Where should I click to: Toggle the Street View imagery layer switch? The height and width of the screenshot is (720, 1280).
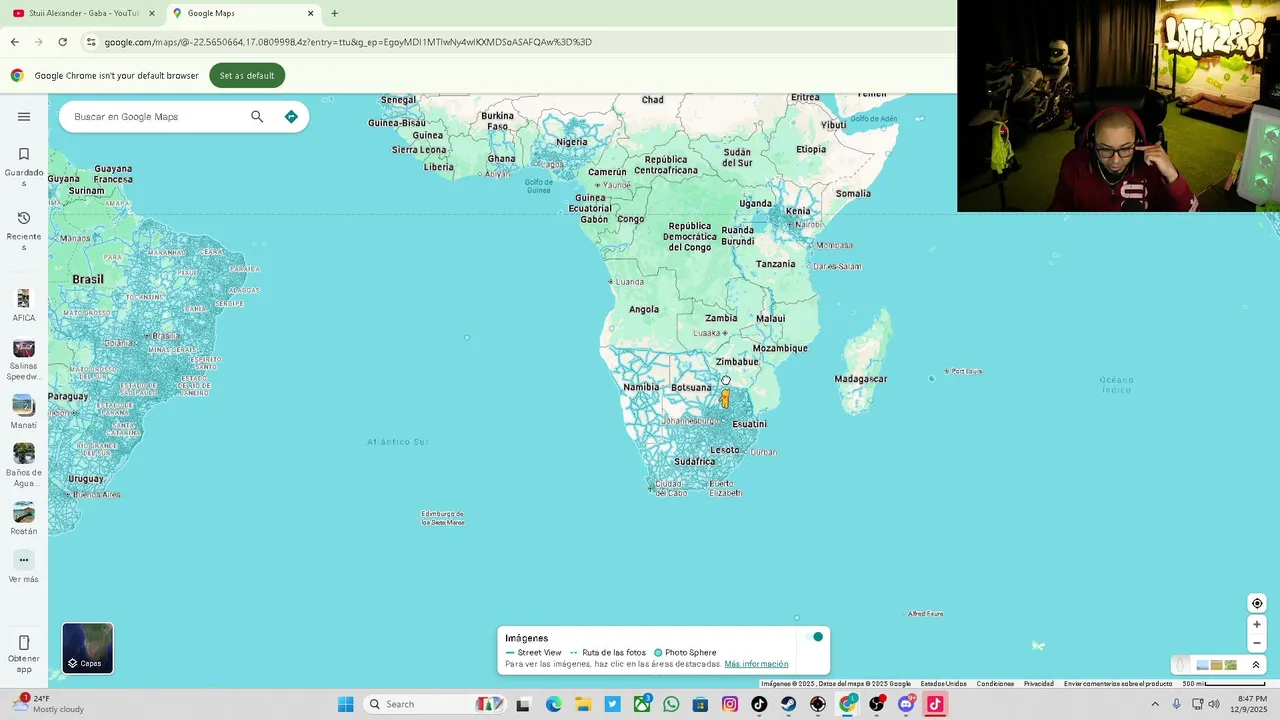click(813, 637)
